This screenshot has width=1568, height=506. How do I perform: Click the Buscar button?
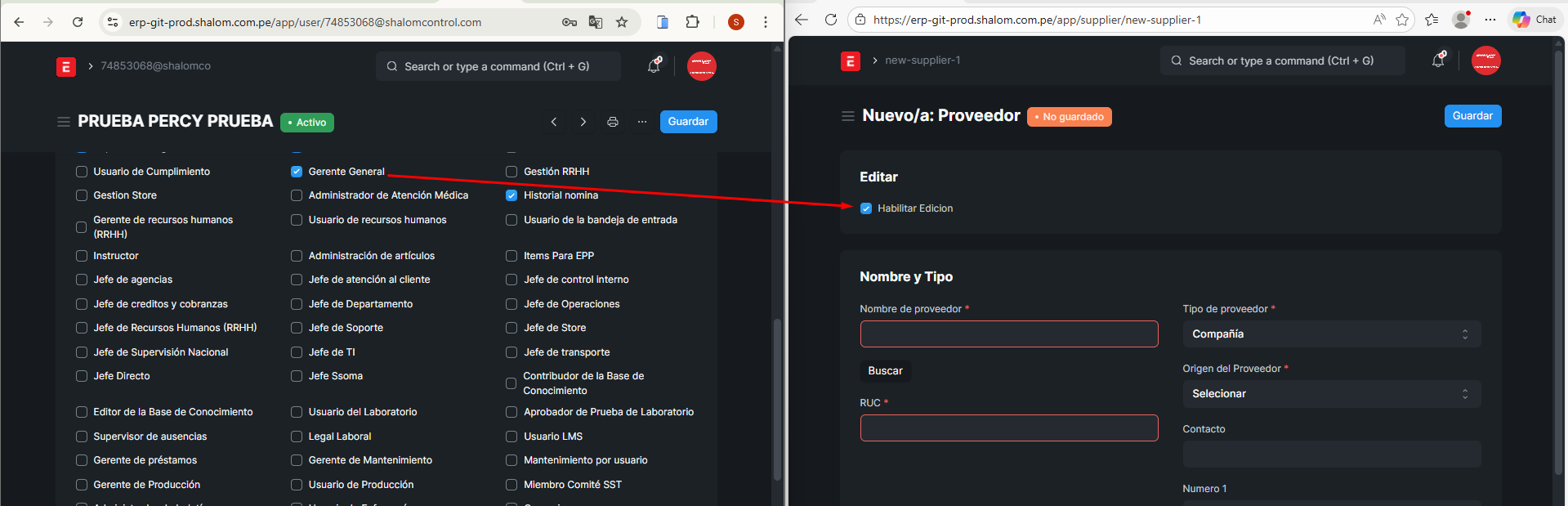885,371
